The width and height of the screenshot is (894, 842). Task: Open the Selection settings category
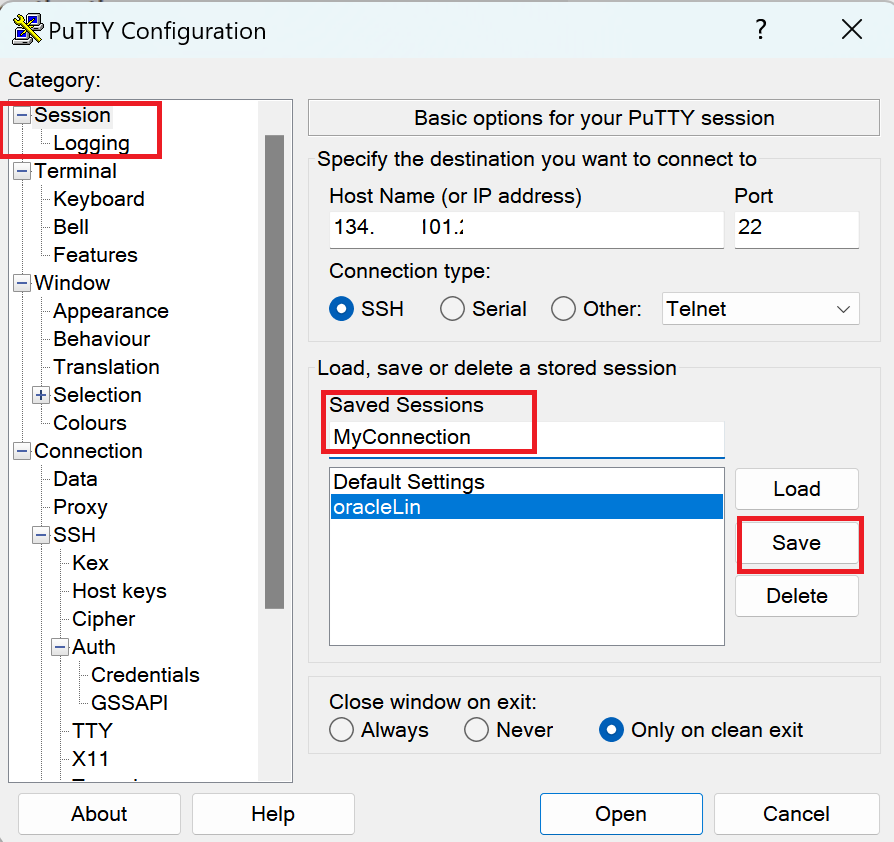click(97, 395)
